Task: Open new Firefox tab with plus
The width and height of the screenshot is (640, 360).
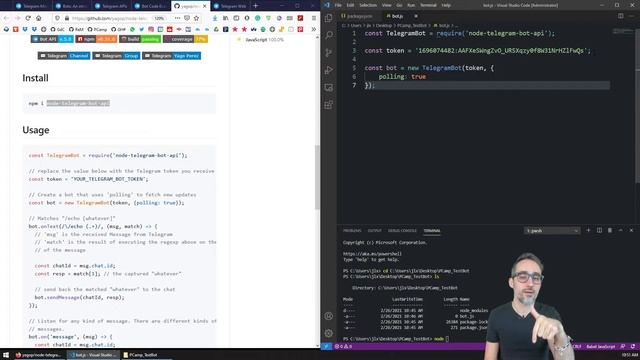Action: pyautogui.click(x=256, y=6)
